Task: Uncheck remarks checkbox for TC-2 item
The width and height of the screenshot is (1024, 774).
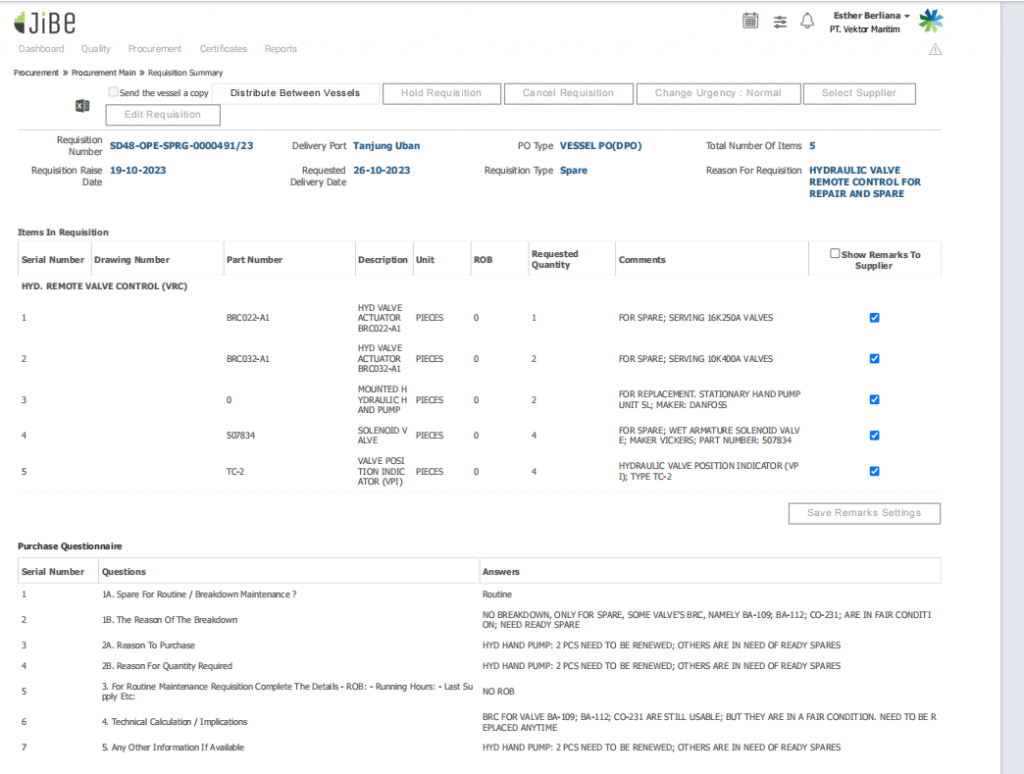Action: (875, 471)
